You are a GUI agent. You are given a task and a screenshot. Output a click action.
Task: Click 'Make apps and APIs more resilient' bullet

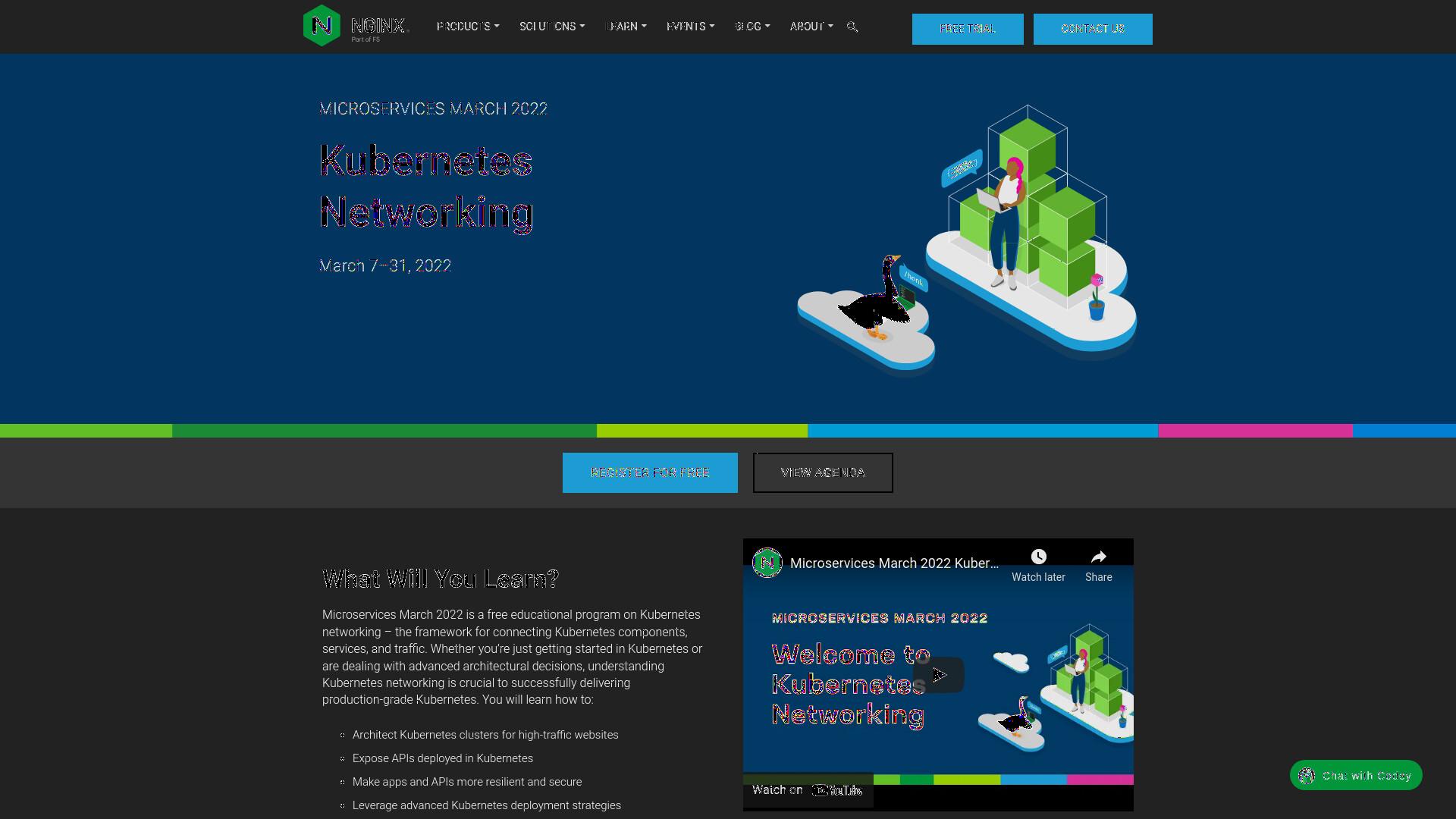coord(467,782)
